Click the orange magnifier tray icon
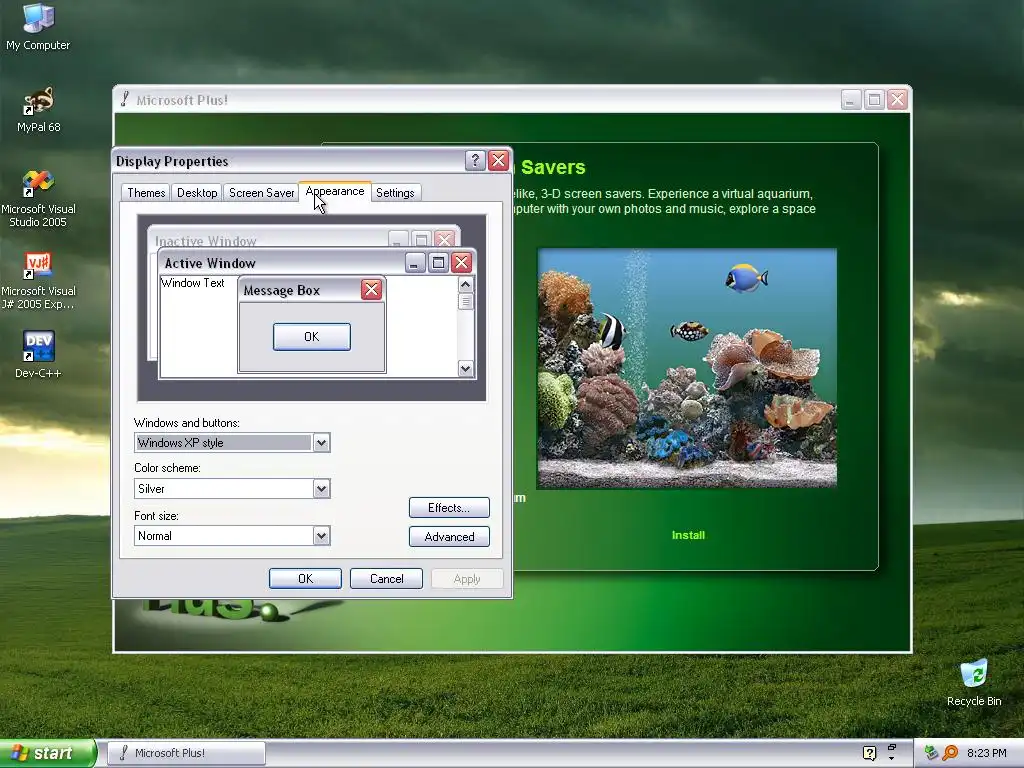1024x768 pixels. click(950, 753)
